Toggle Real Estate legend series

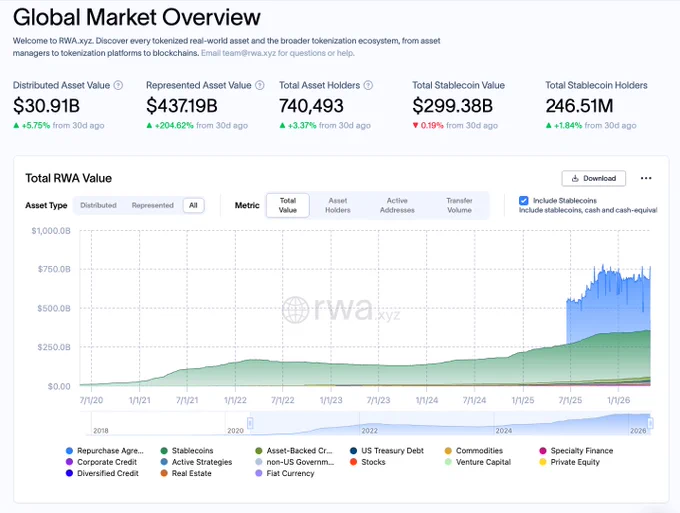point(186,473)
